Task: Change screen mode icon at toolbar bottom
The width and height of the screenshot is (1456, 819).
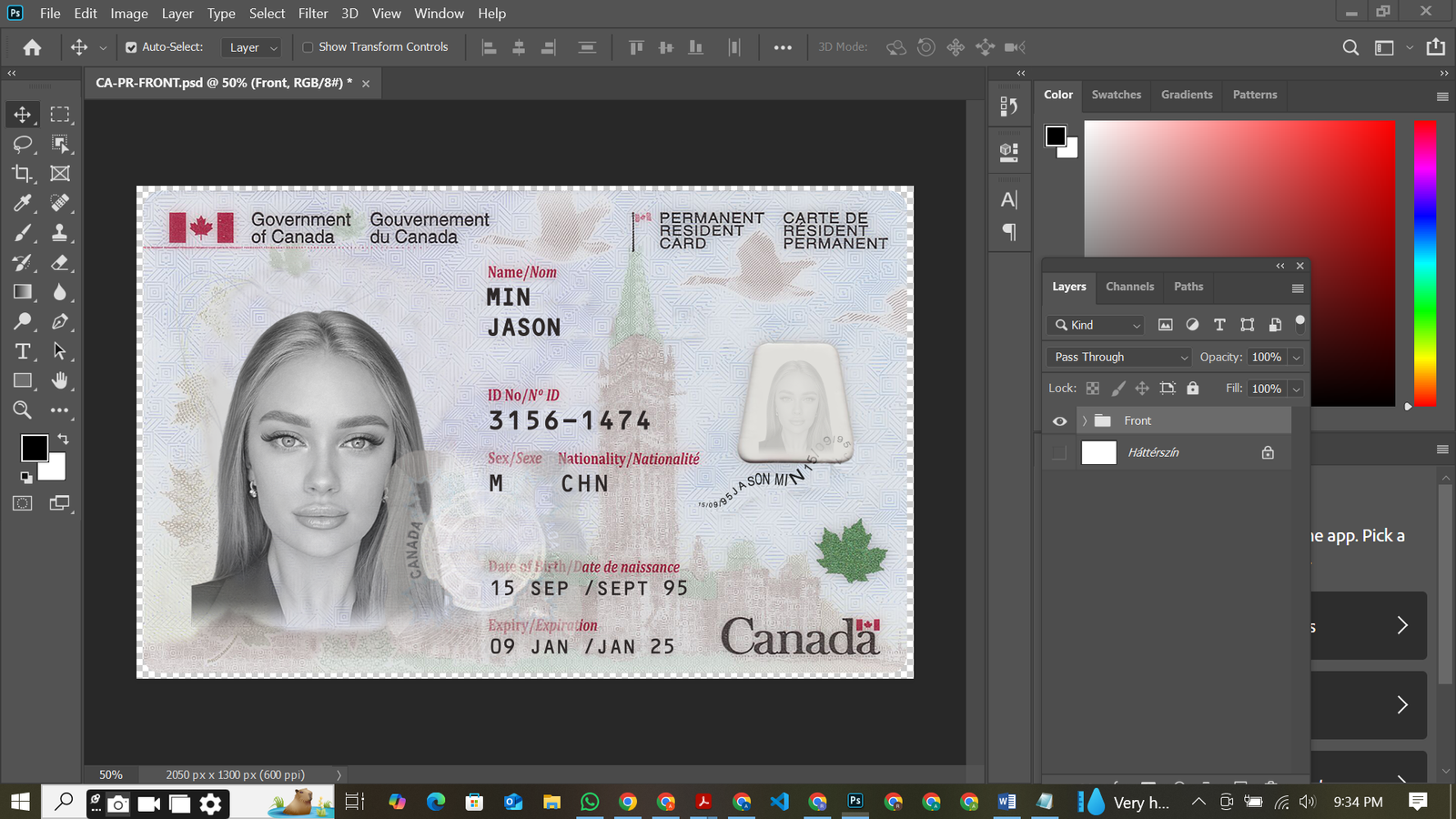Action: pyautogui.click(x=60, y=503)
